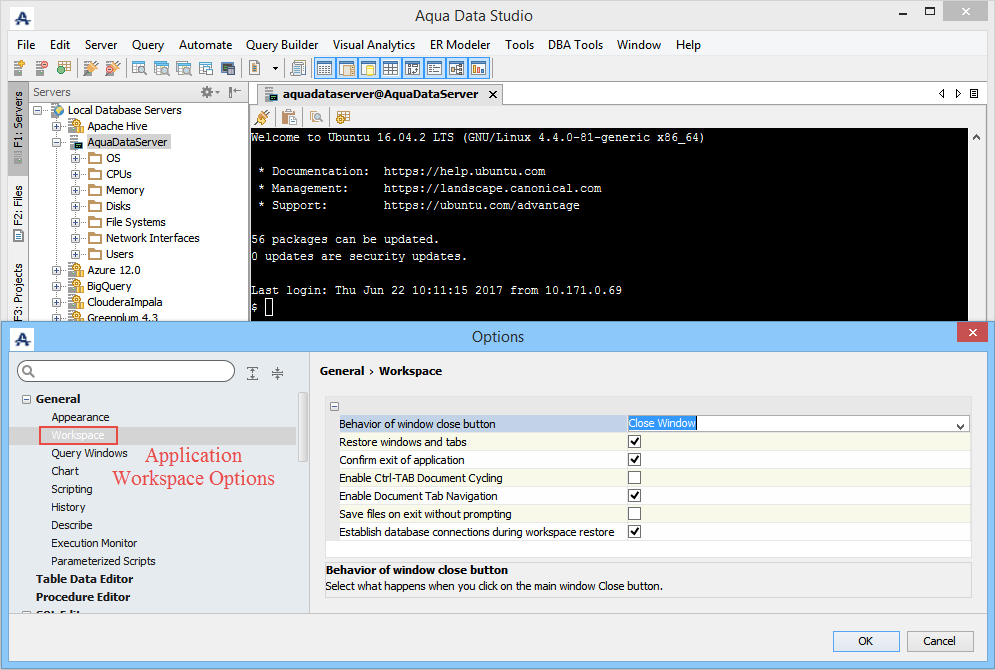The width and height of the screenshot is (995, 670).
Task: Switch to the F3: Projects side tab
Action: click(18, 291)
